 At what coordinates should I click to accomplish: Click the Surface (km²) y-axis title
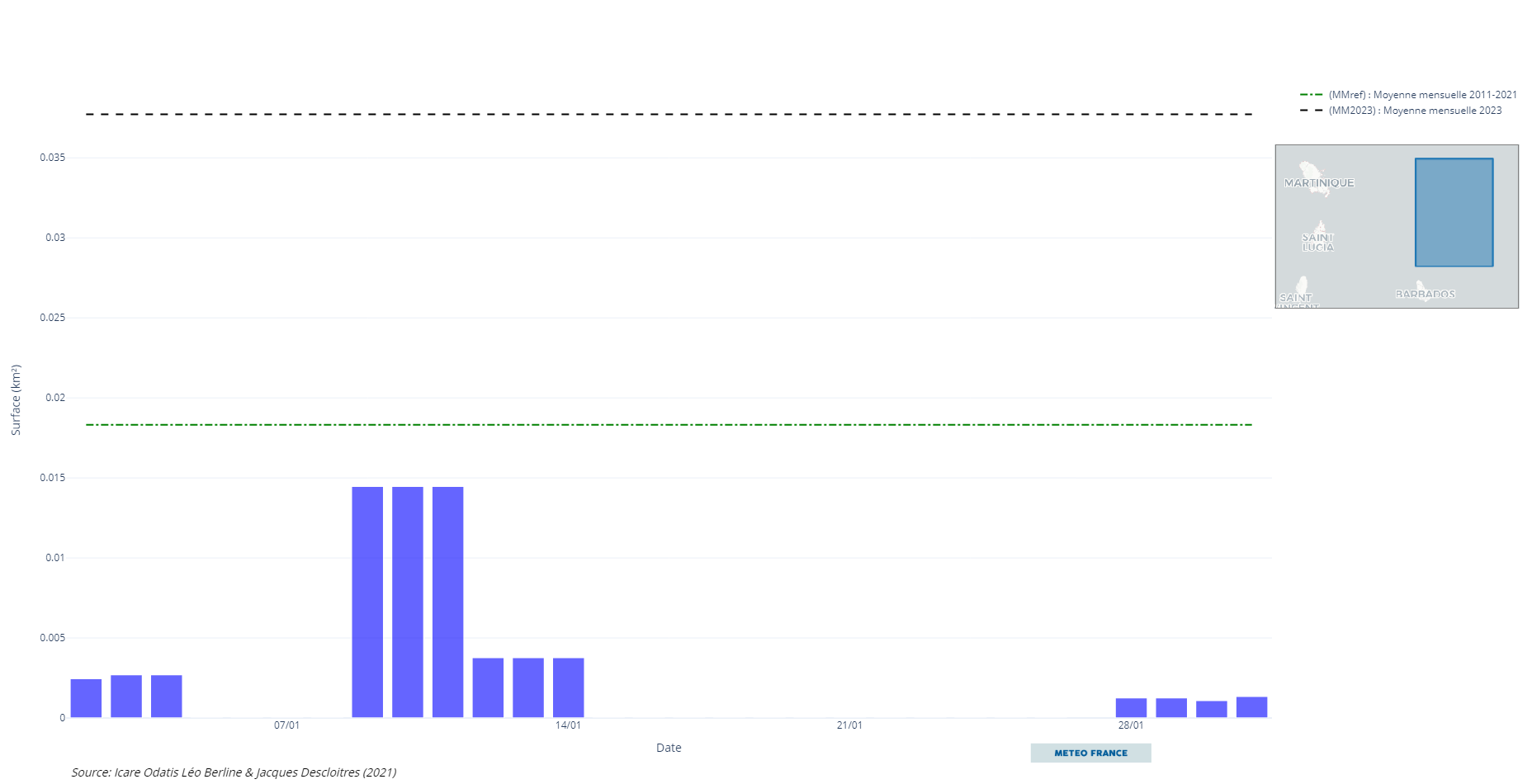point(16,400)
